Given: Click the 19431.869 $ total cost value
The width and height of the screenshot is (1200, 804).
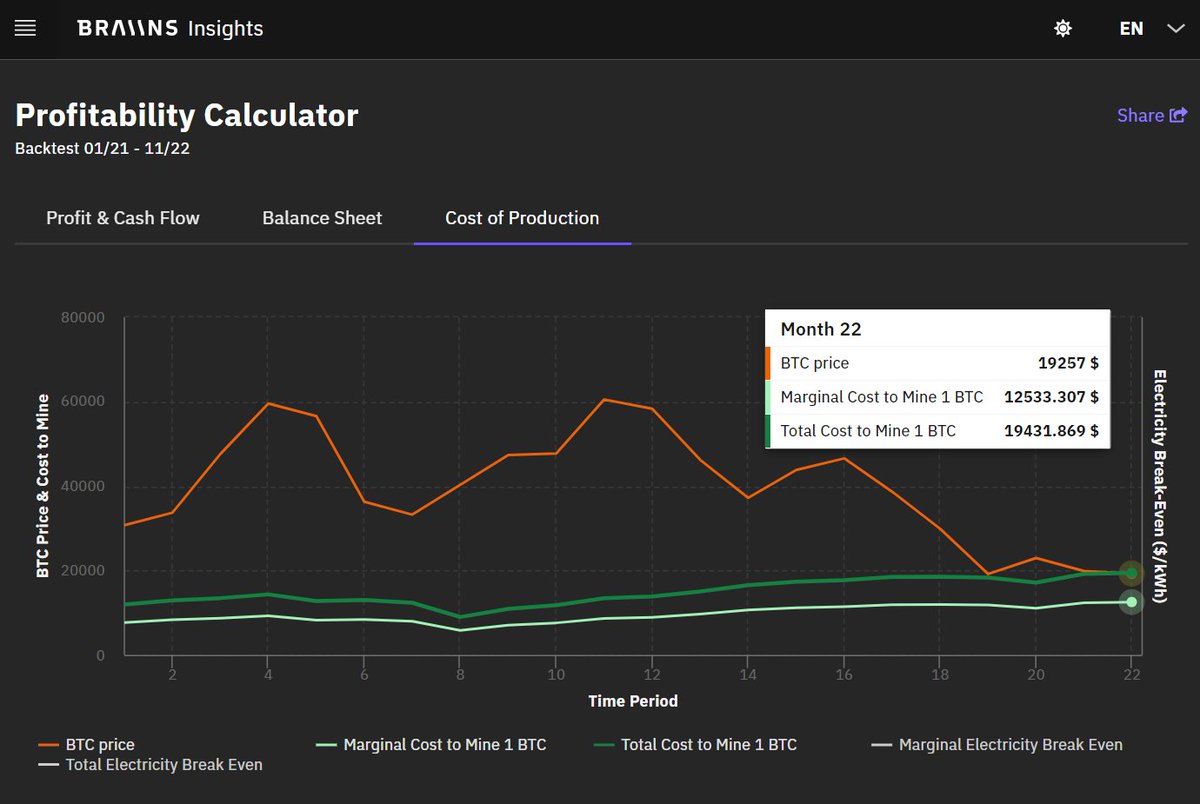Looking at the screenshot, I should point(1051,431).
